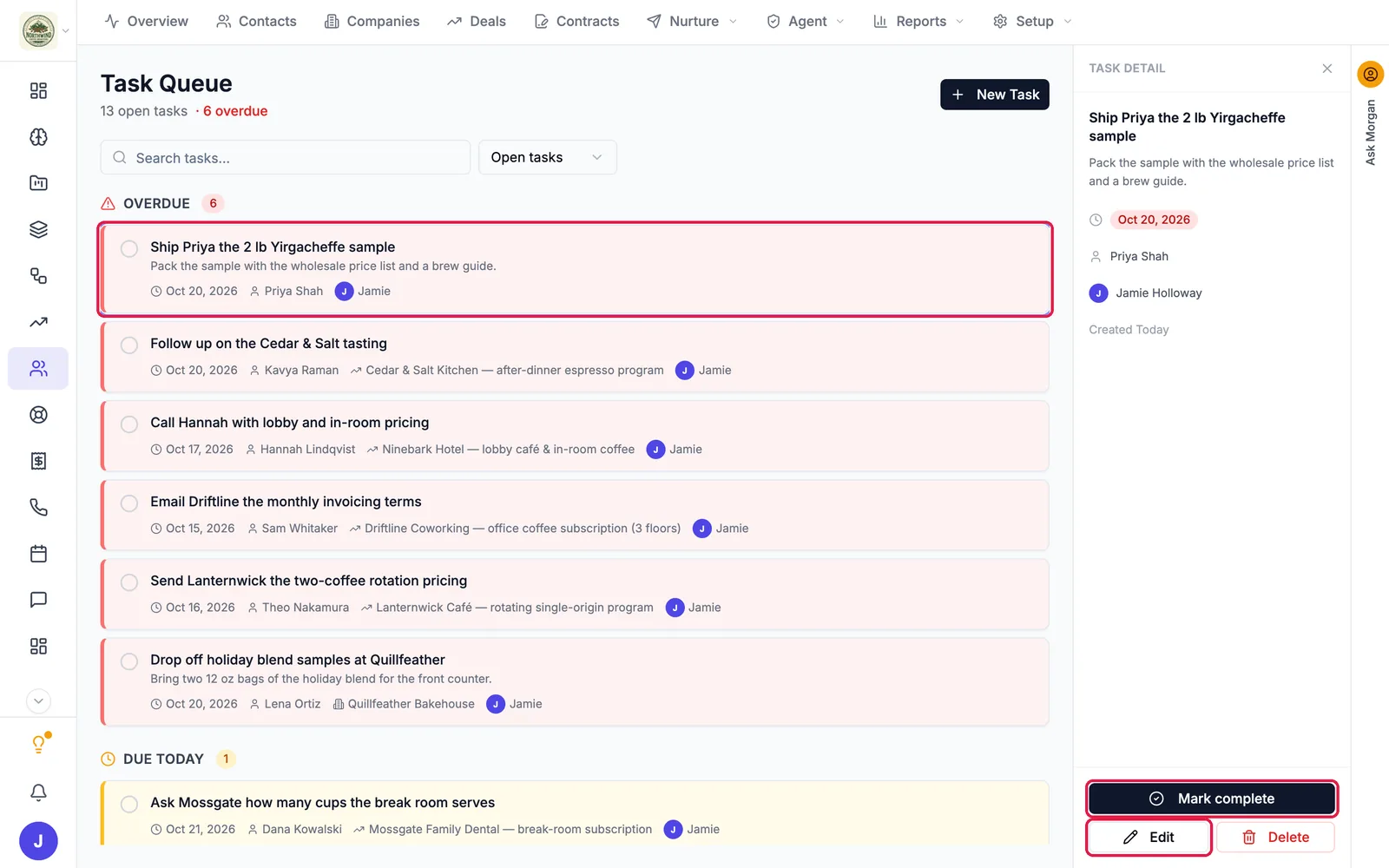
Task: Open the Contracts nav item
Action: click(x=577, y=22)
